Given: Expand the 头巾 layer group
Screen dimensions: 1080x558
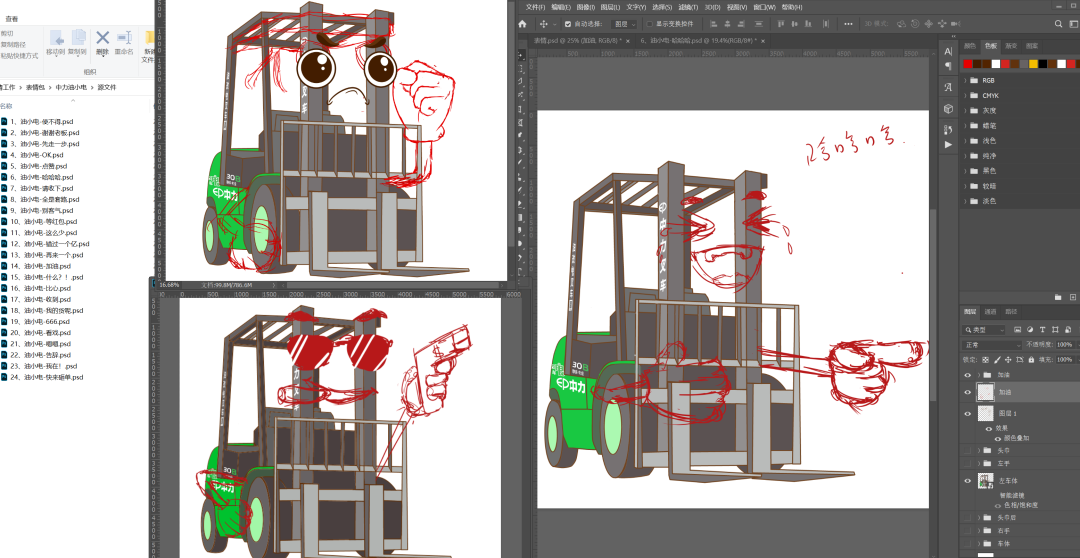Looking at the screenshot, I should 978,451.
